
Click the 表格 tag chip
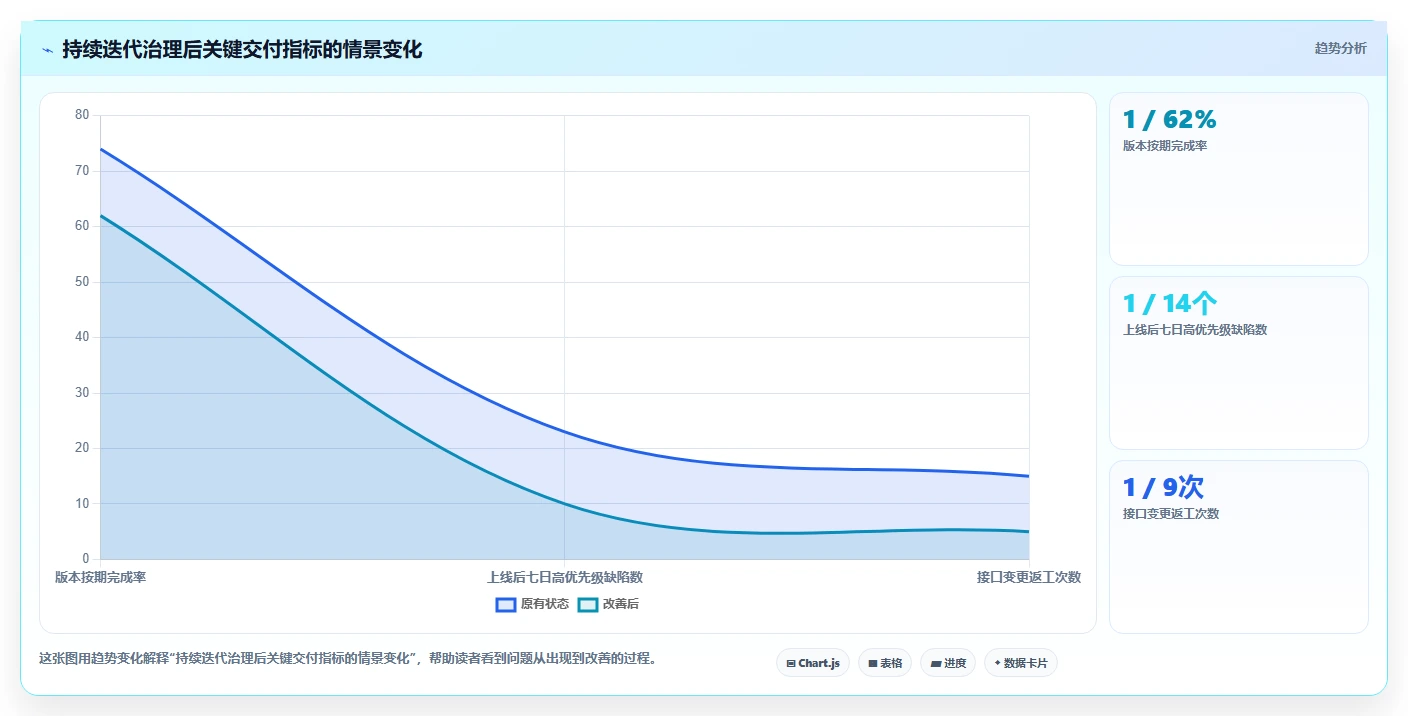coord(885,663)
